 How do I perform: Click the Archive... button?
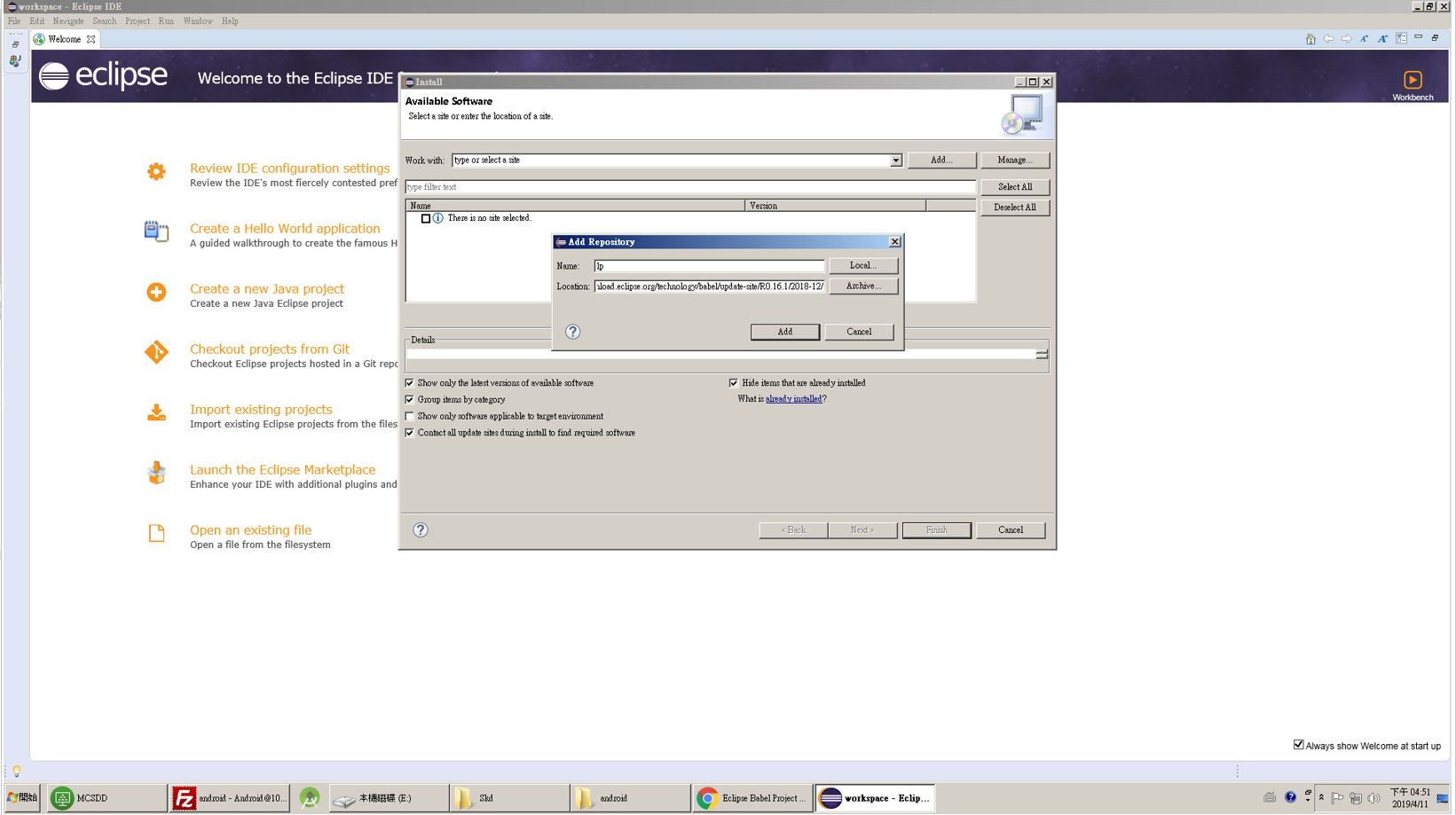click(863, 286)
